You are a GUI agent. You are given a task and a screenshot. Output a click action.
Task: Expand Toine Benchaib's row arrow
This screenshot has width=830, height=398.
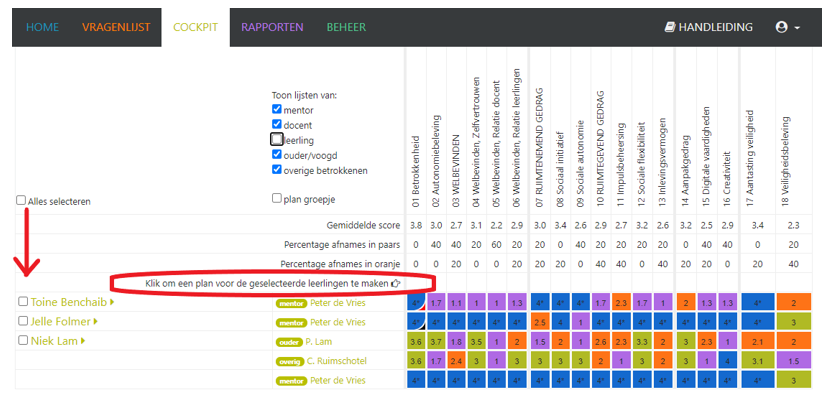point(112,302)
